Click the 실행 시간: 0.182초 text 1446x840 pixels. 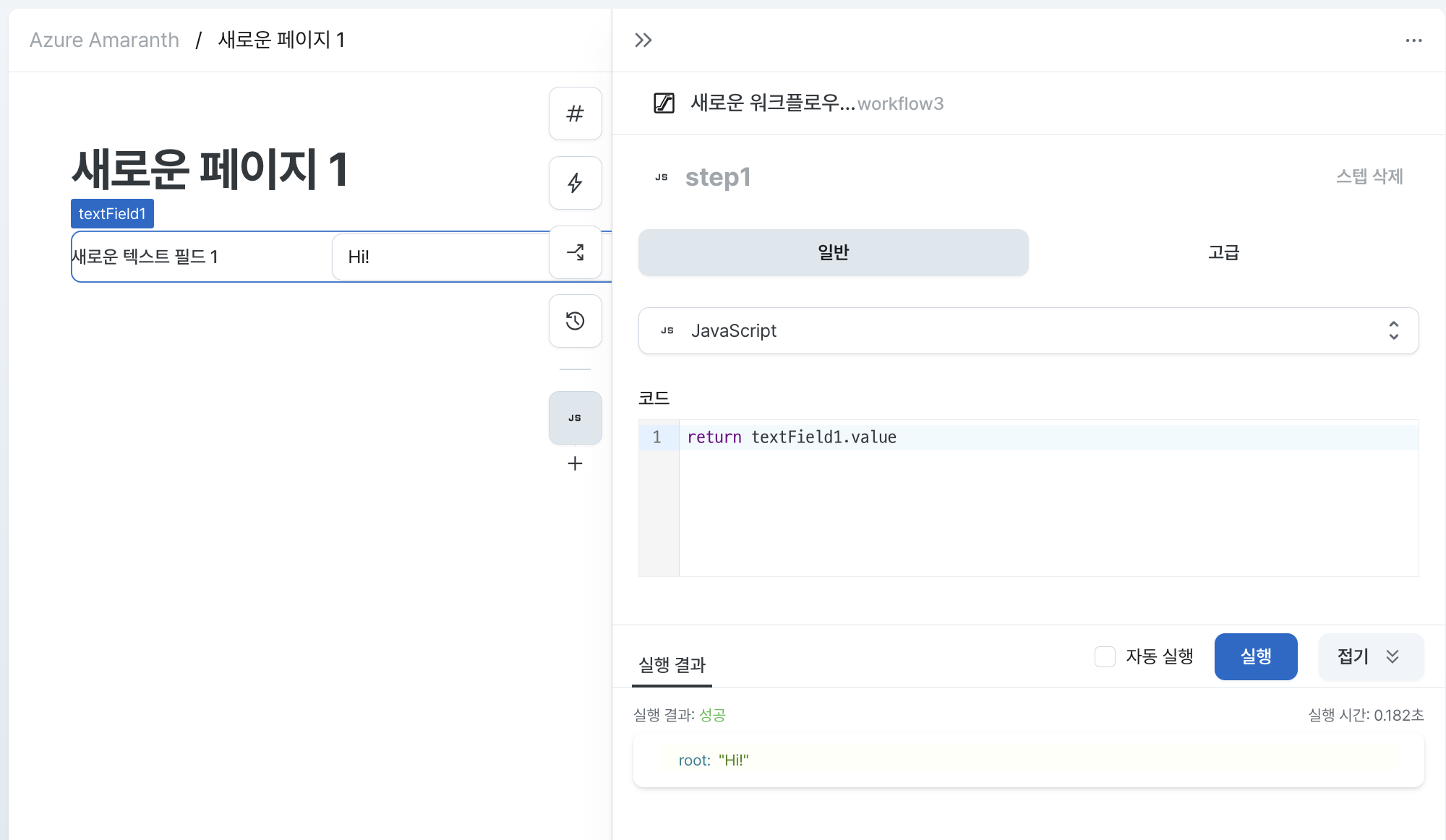pos(1366,715)
